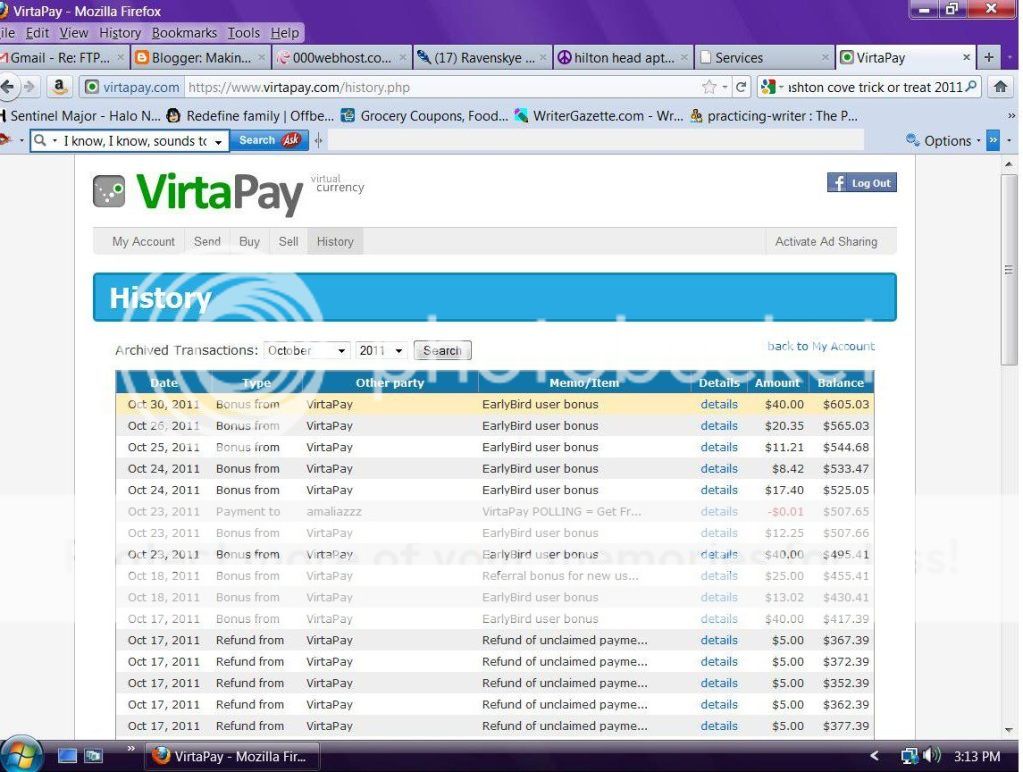
Task: Click the network icon in system tray
Action: pyautogui.click(x=911, y=757)
